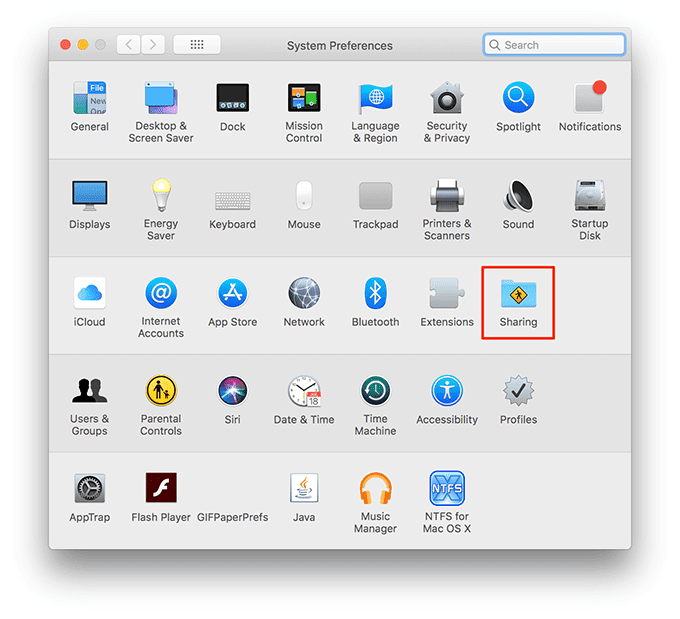Screen dimensions: 680x619
Task: Open the Dock preferences icon
Action: pos(232,98)
